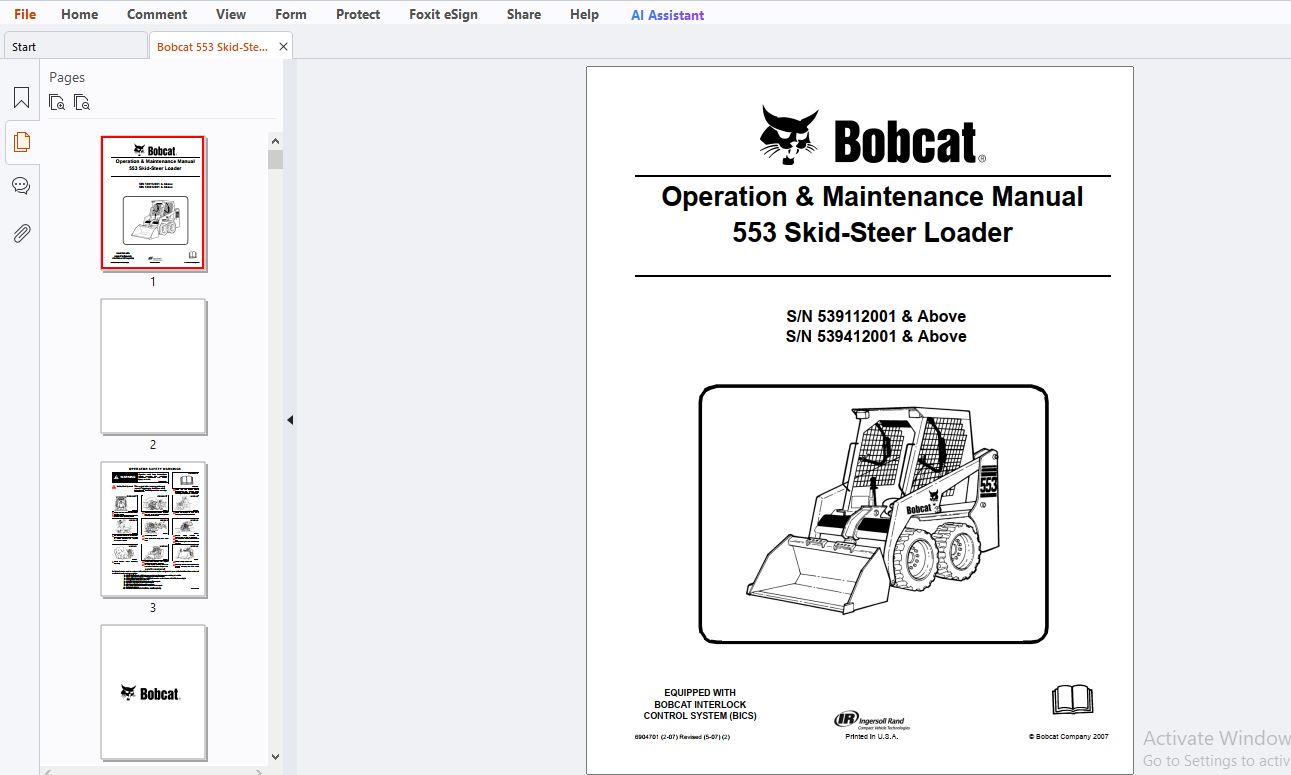1291x775 pixels.
Task: Click 'S/N 539112001 & Above' text
Action: [x=876, y=316]
